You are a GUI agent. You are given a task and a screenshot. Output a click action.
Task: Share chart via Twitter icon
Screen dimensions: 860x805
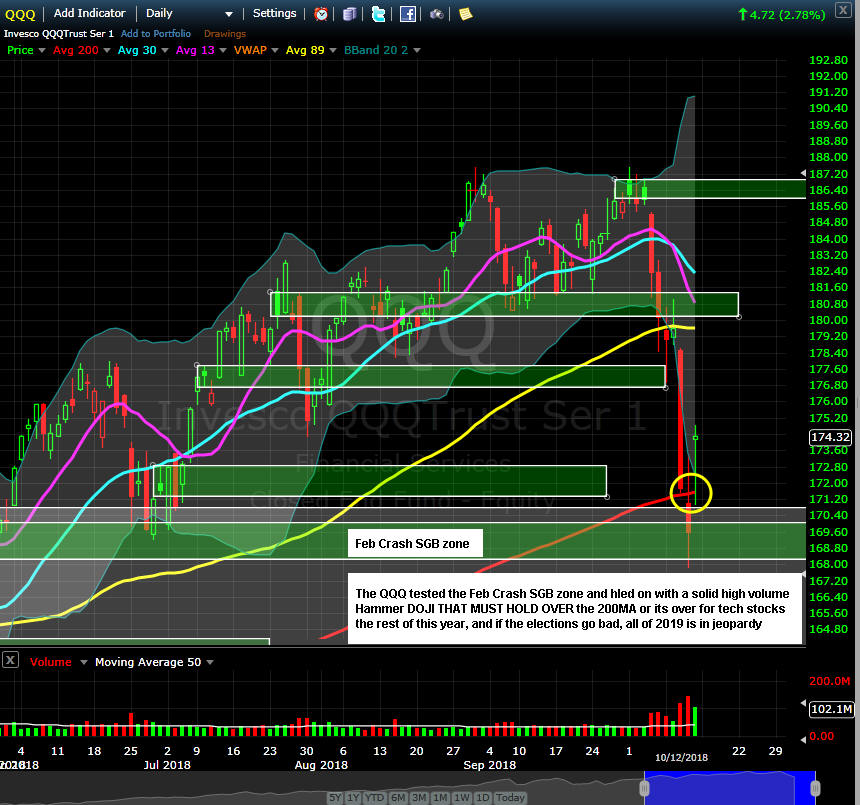coord(378,14)
